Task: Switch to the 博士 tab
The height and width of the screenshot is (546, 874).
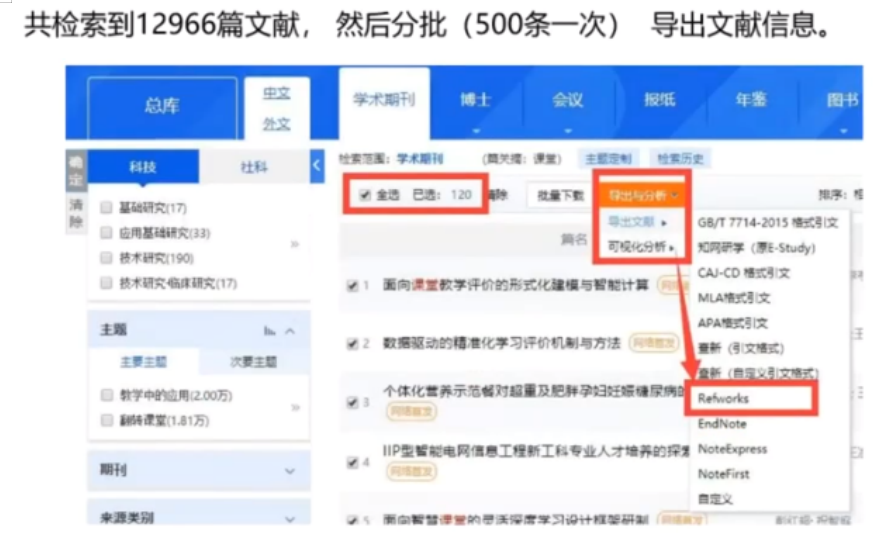Action: (475, 100)
